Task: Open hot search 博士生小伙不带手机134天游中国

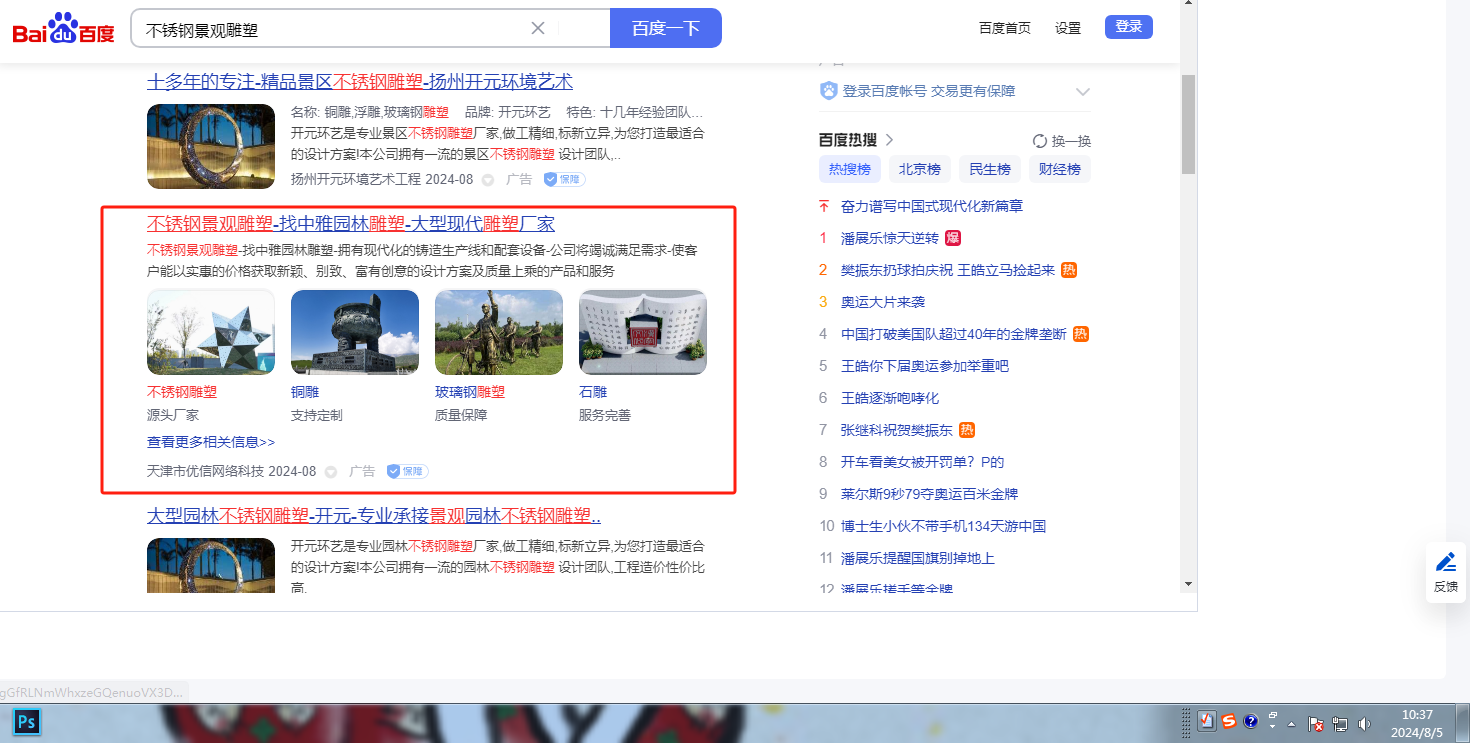Action: tap(943, 526)
